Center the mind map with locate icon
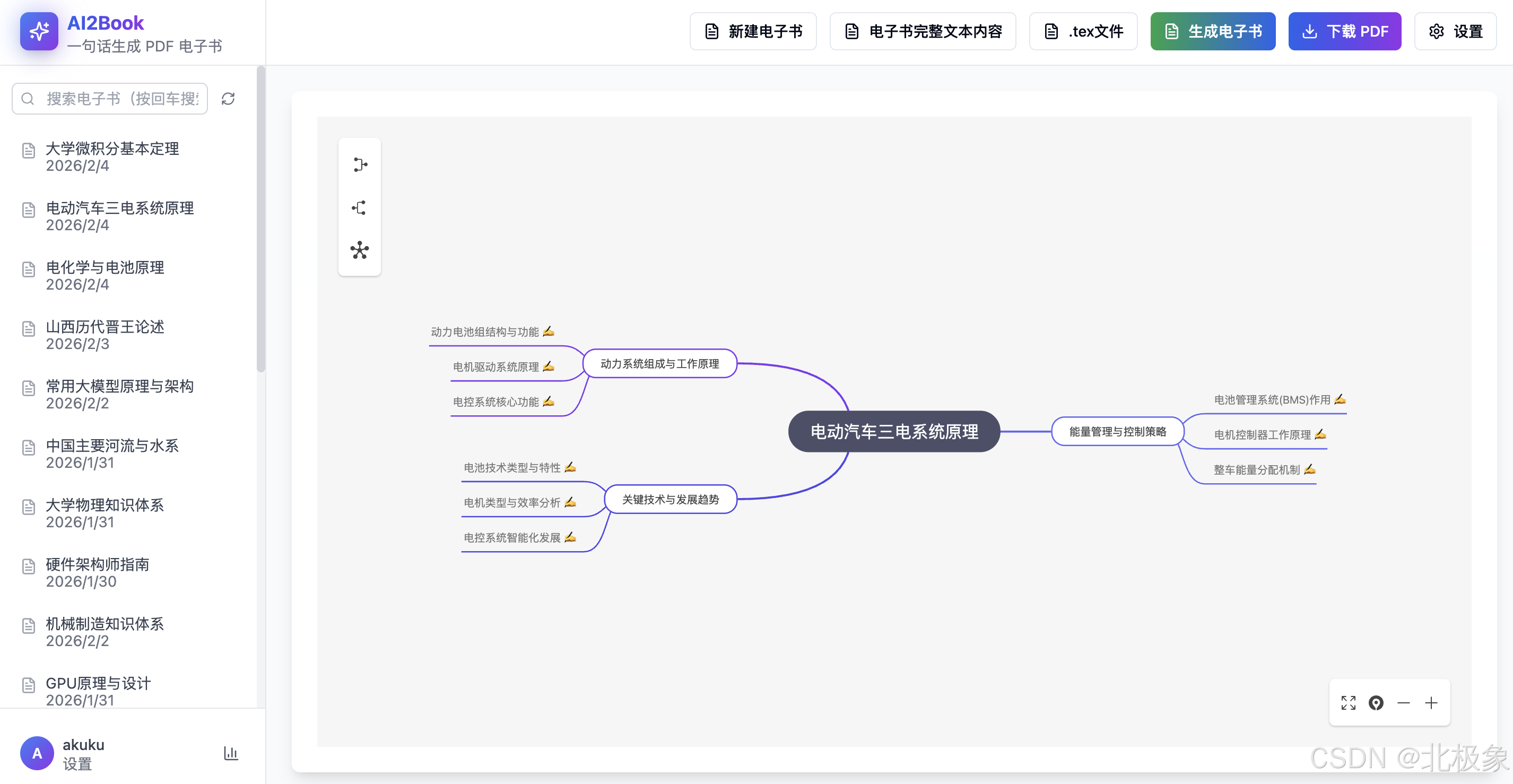 click(1376, 702)
